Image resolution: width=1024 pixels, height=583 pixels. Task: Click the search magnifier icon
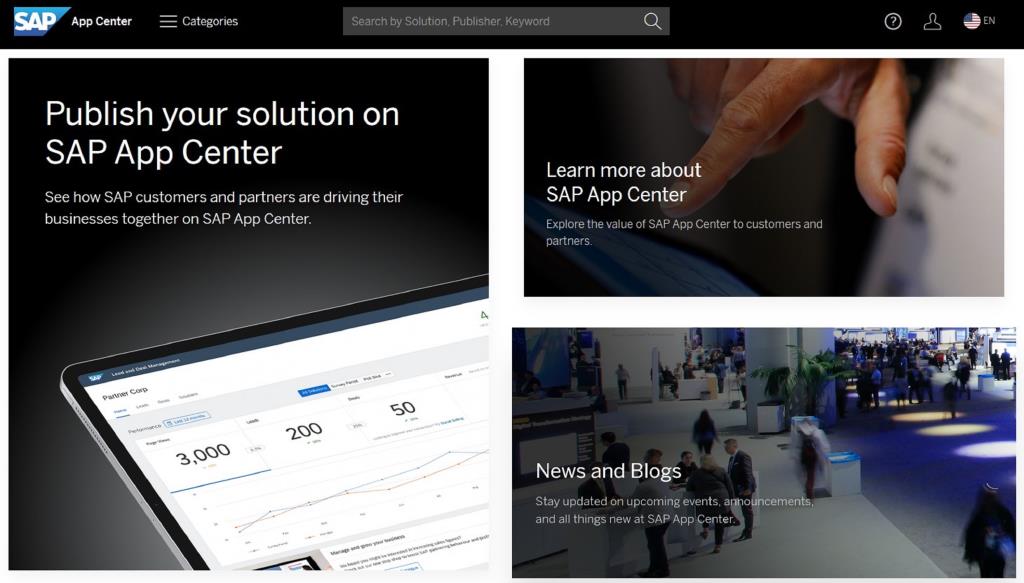pos(652,20)
